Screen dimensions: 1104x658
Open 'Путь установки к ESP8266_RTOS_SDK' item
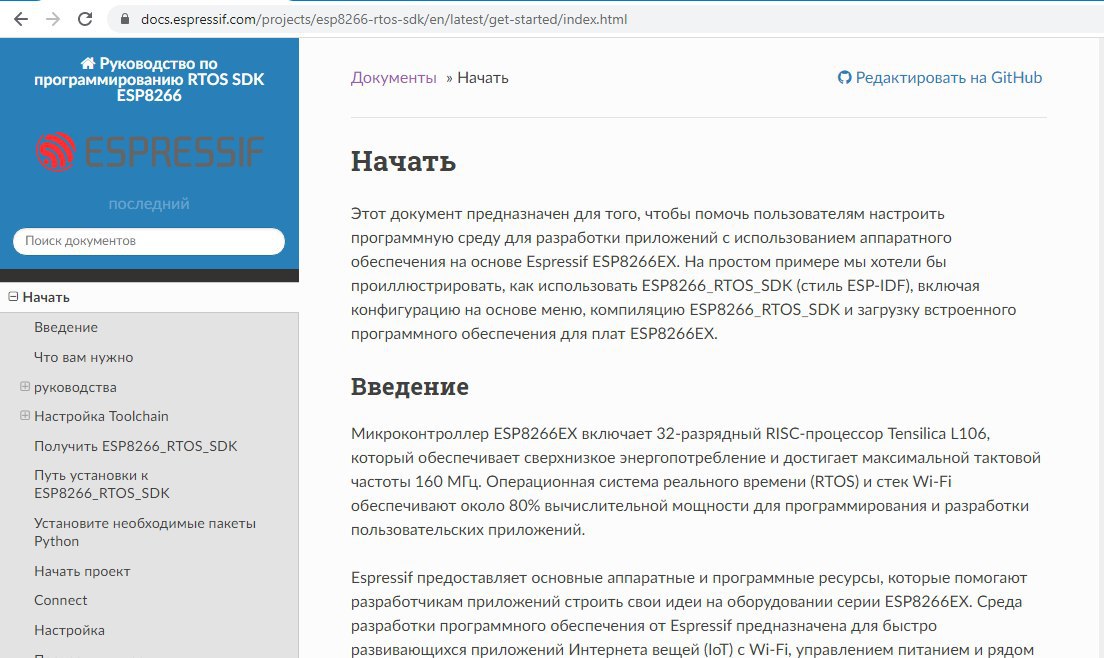tap(102, 484)
